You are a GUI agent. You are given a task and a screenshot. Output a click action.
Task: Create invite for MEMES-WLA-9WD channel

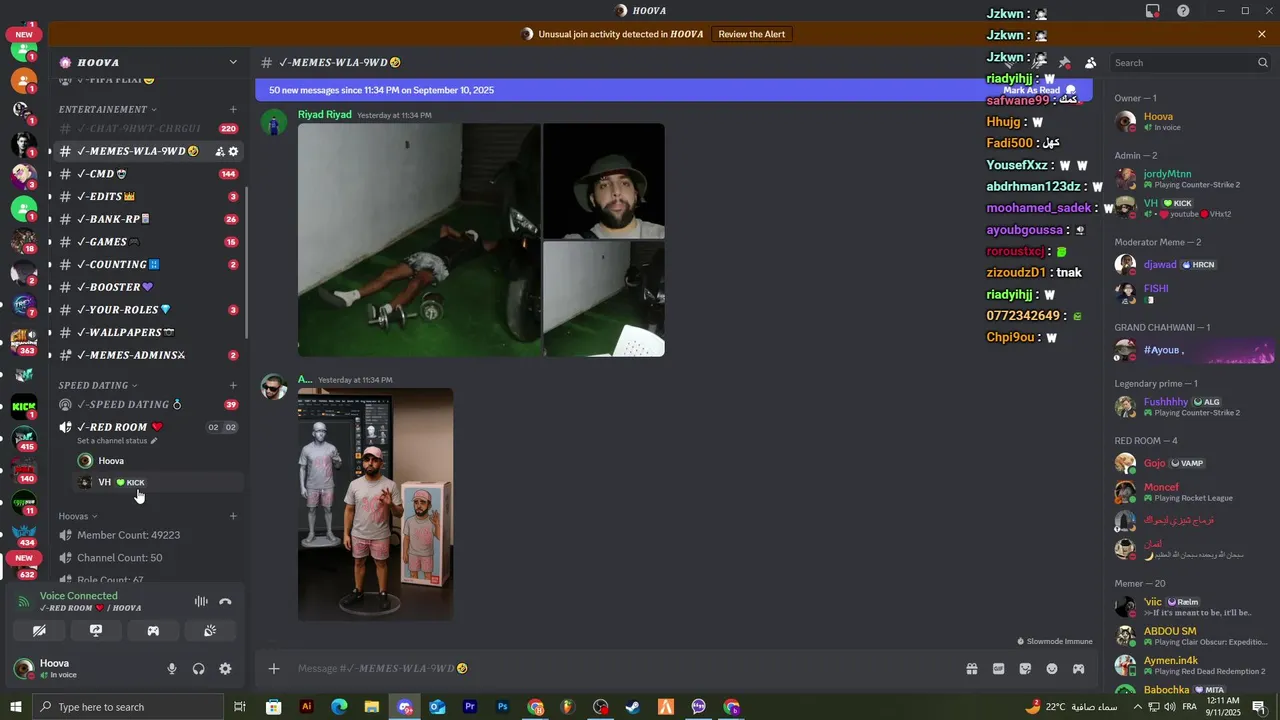[219, 151]
